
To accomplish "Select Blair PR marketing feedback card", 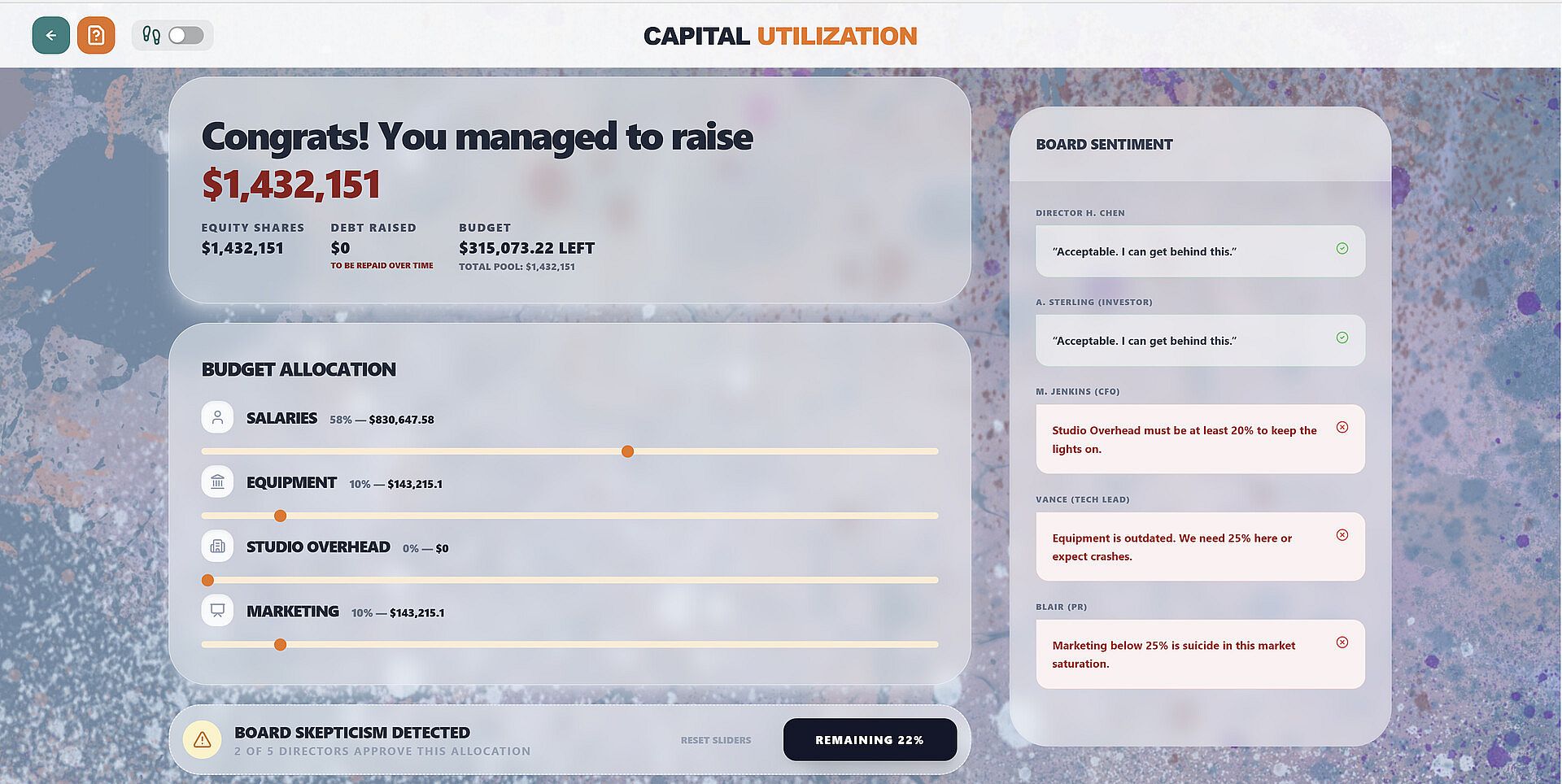I will click(x=1200, y=655).
